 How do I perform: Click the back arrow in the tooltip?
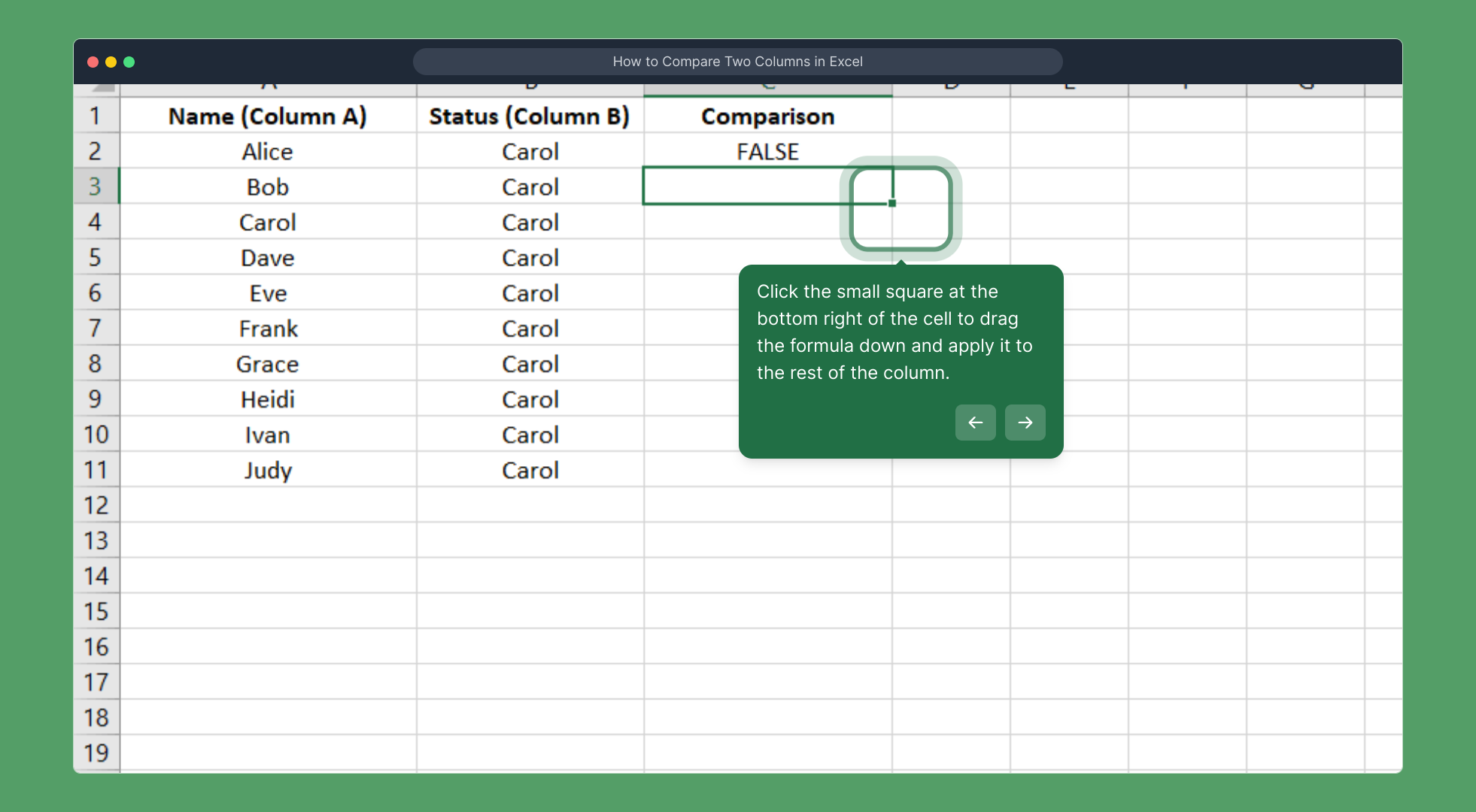975,423
